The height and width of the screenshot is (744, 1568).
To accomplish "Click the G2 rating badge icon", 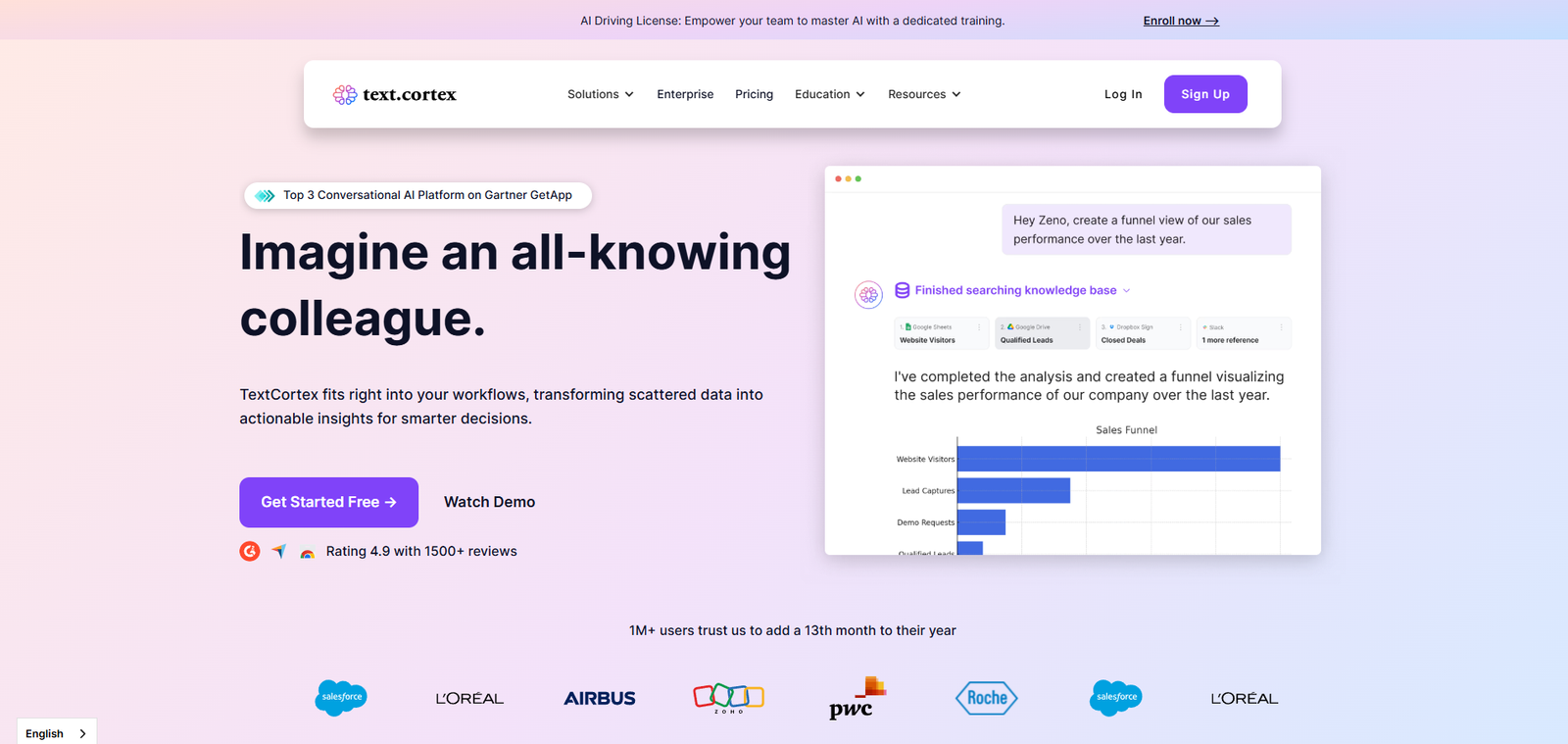I will pos(250,551).
